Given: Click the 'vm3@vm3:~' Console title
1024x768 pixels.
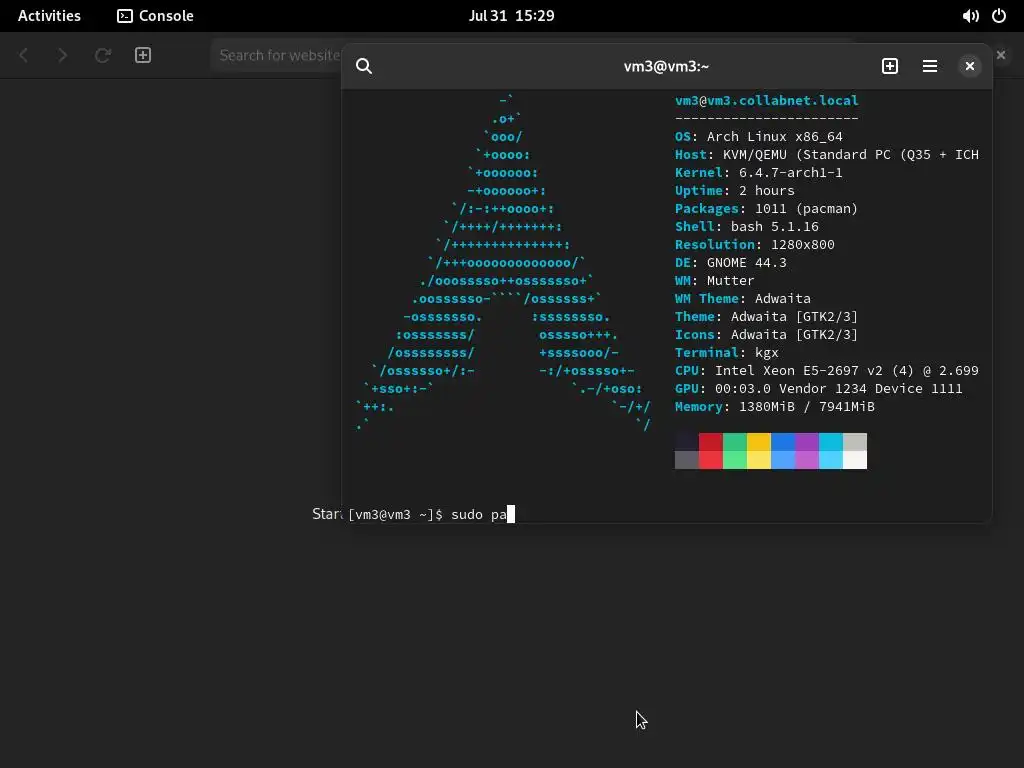Looking at the screenshot, I should click(x=666, y=66).
